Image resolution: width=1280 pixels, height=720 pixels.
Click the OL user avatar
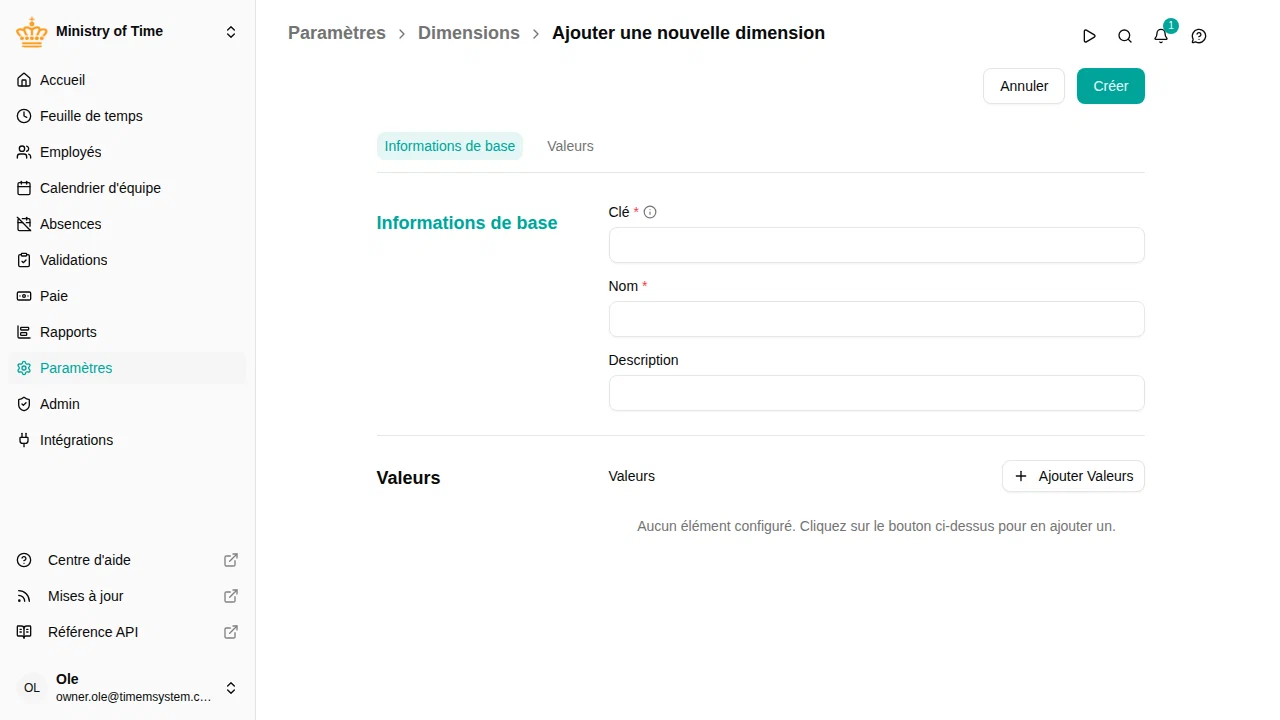32,688
